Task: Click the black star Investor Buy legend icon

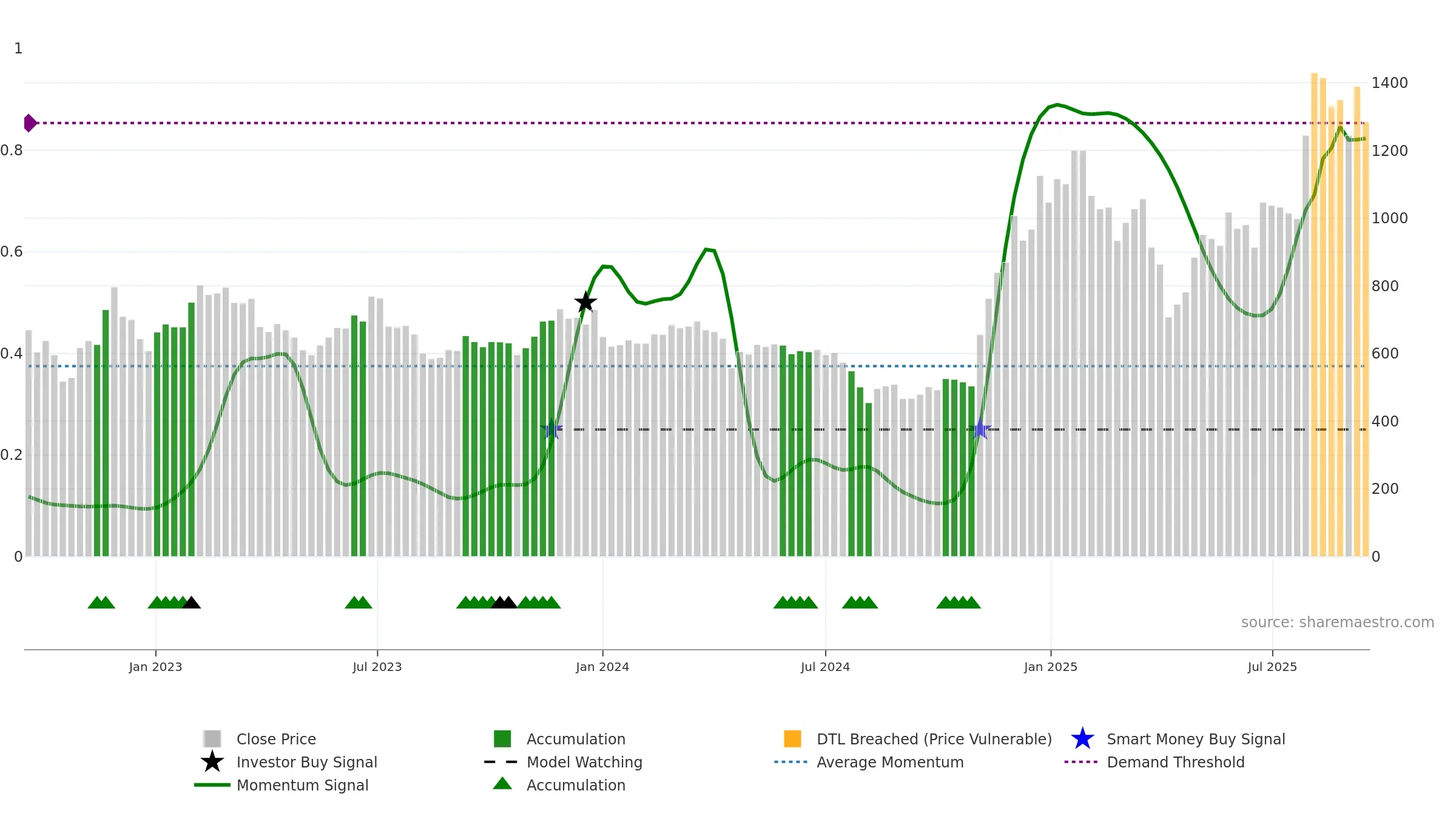Action: click(x=212, y=761)
